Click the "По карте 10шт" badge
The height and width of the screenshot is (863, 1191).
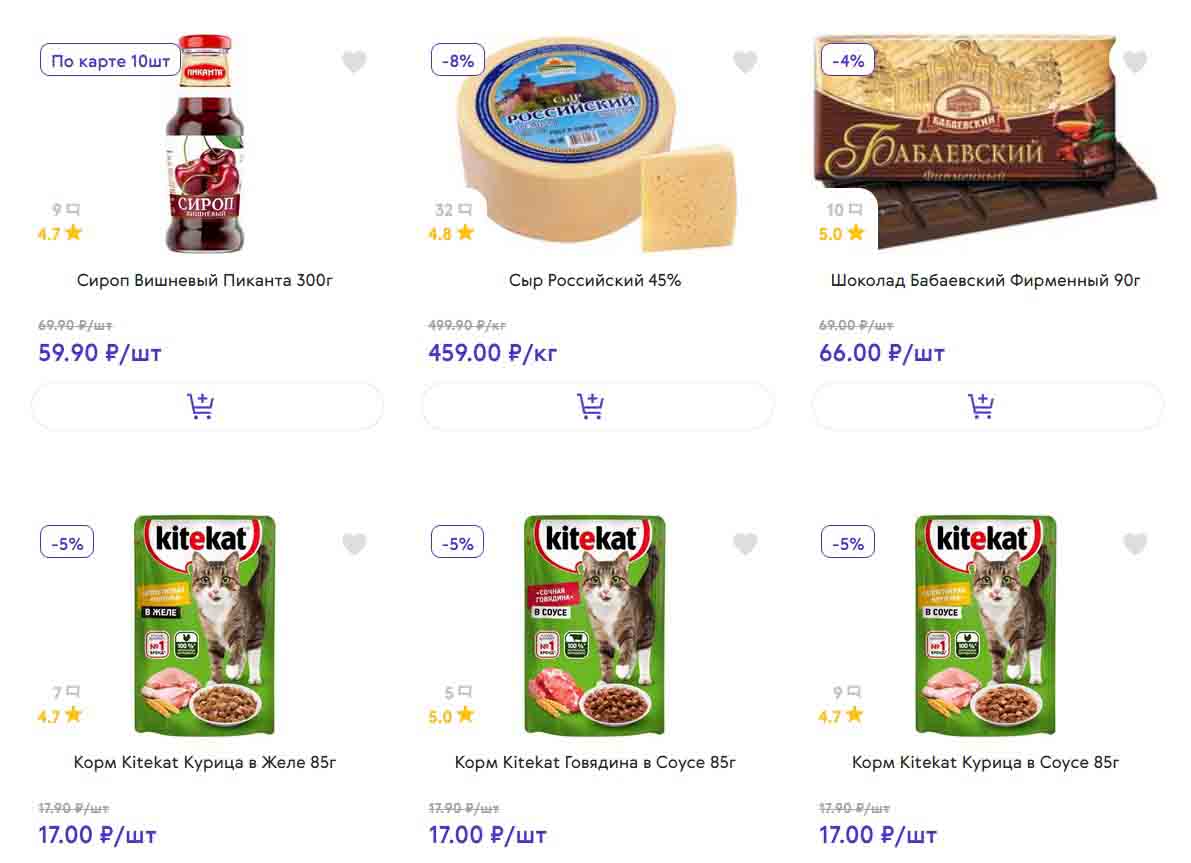click(x=110, y=61)
